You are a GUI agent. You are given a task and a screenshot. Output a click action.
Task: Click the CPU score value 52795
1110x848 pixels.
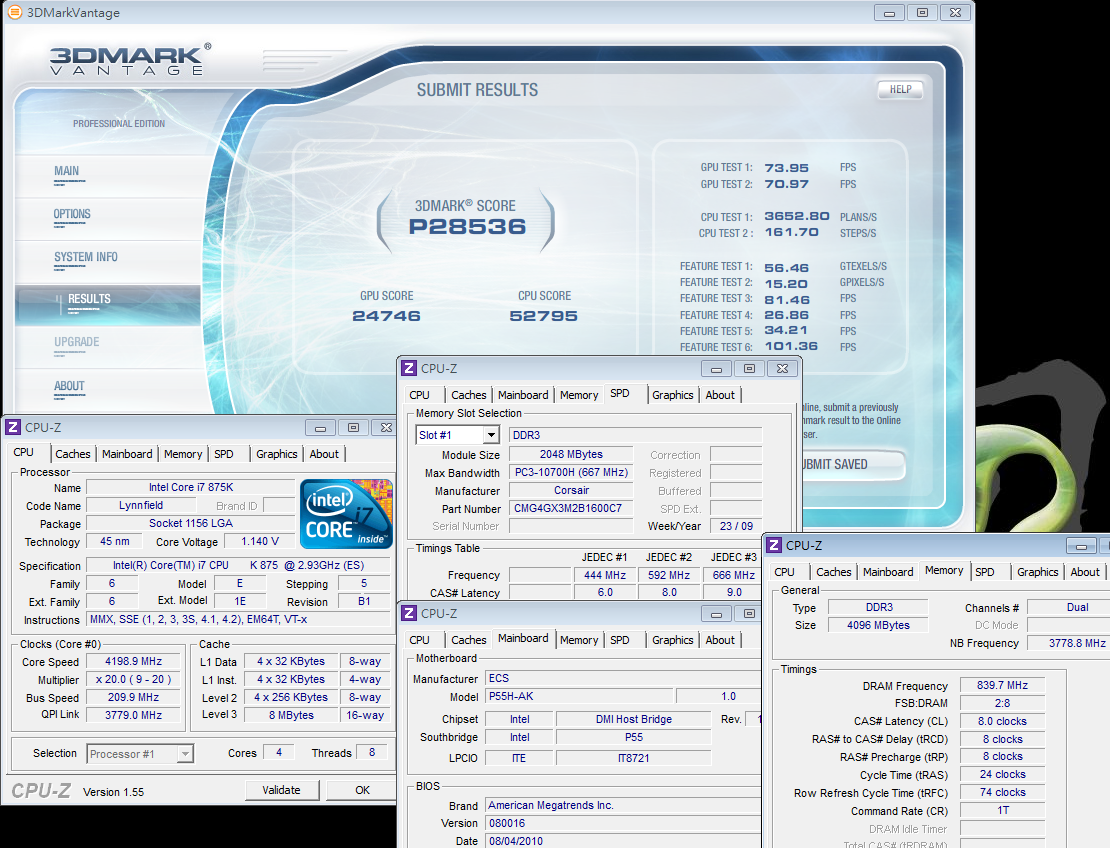544,316
